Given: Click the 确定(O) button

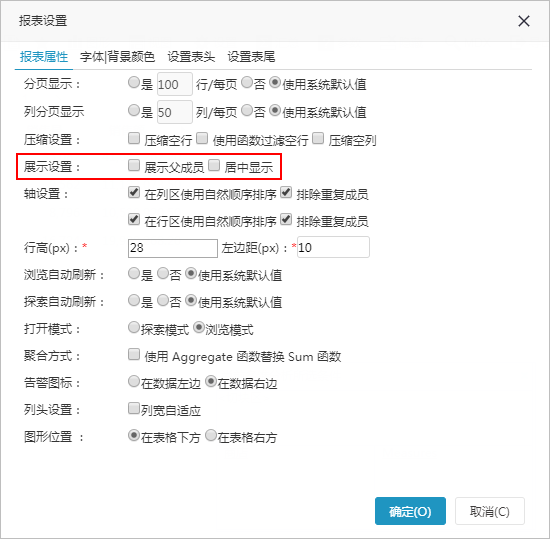Looking at the screenshot, I should [410, 511].
